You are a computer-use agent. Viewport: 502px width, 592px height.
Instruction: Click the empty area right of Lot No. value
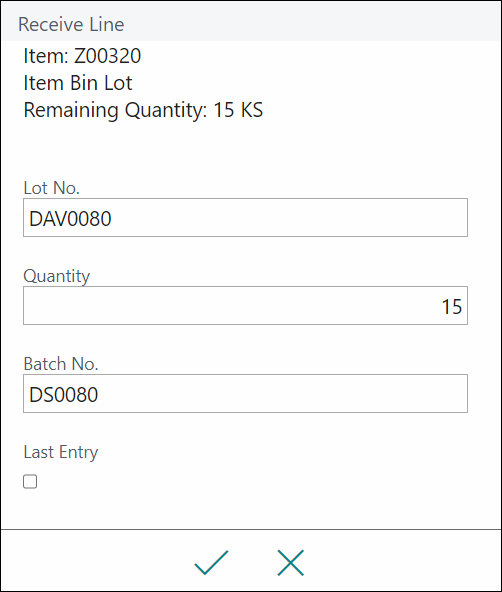(289, 218)
